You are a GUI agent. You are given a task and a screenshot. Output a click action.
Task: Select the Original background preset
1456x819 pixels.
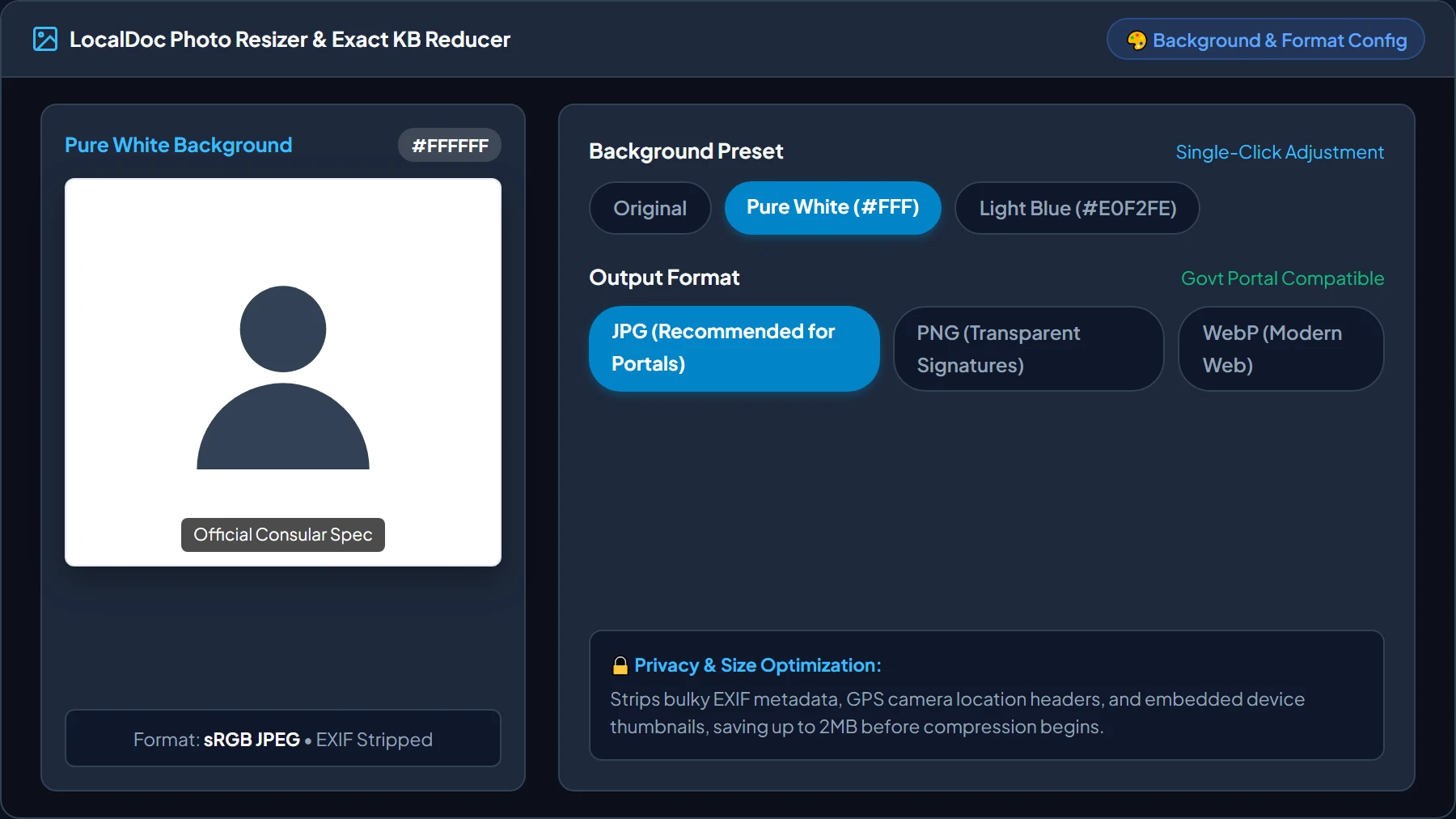pos(650,208)
